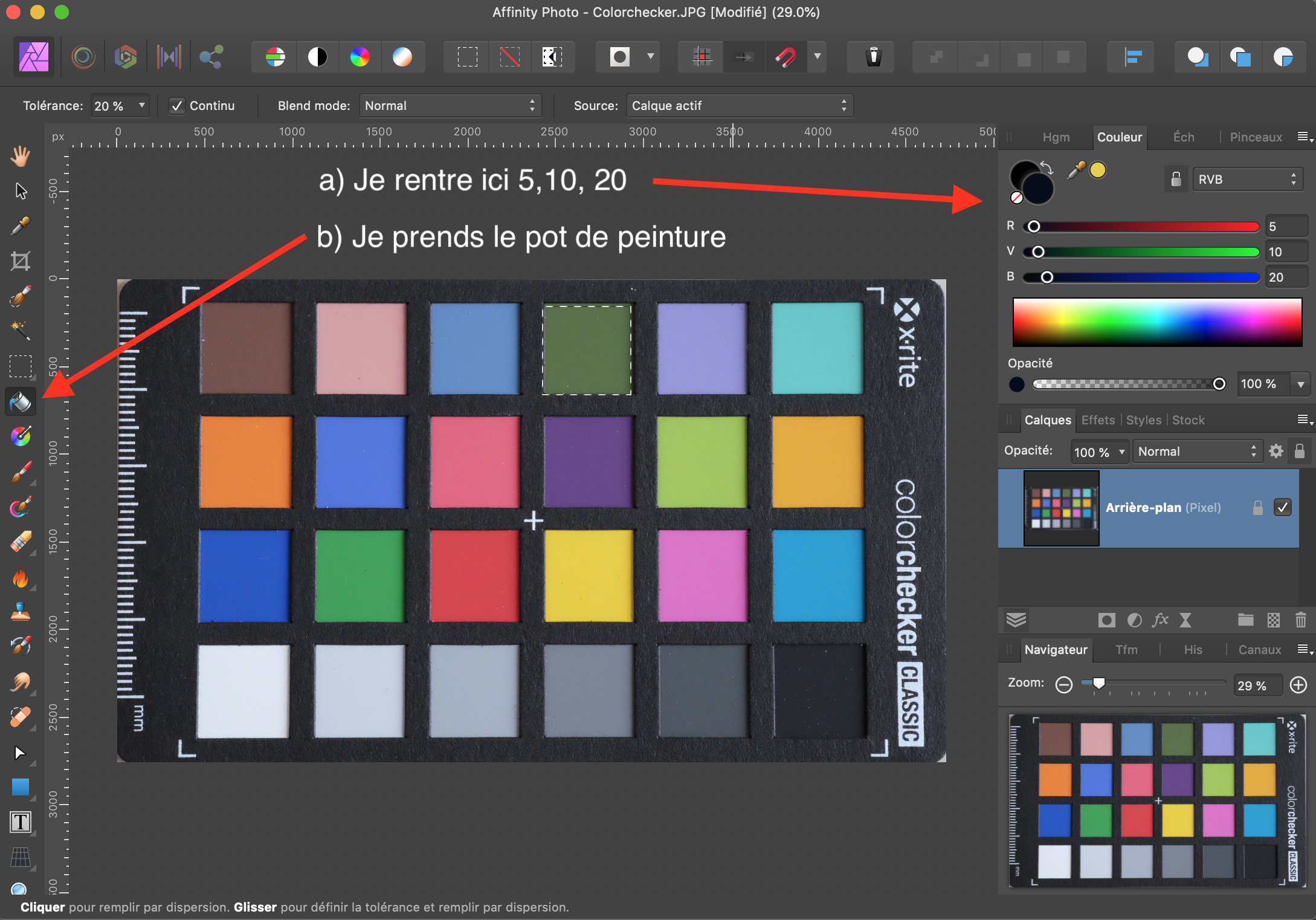Uncheck the Continu checkbox
Viewport: 1316px width, 920px height.
click(176, 106)
